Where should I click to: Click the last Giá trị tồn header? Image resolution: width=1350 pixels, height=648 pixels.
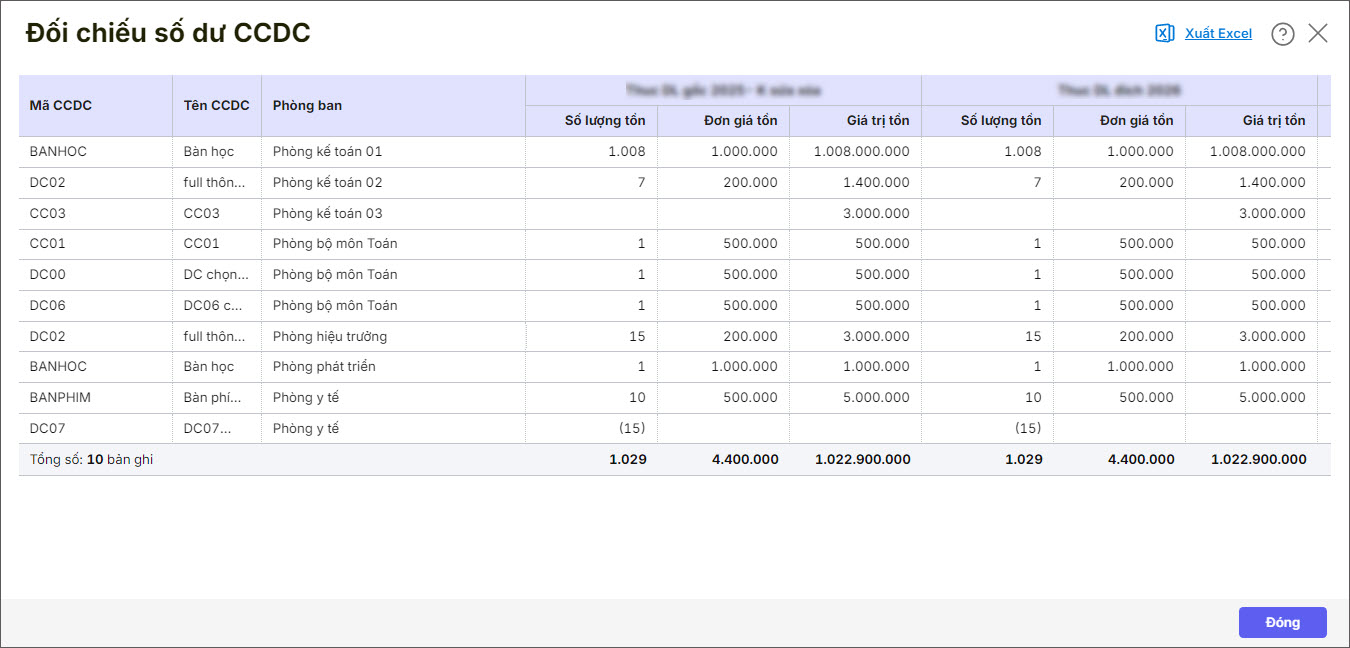click(1273, 121)
